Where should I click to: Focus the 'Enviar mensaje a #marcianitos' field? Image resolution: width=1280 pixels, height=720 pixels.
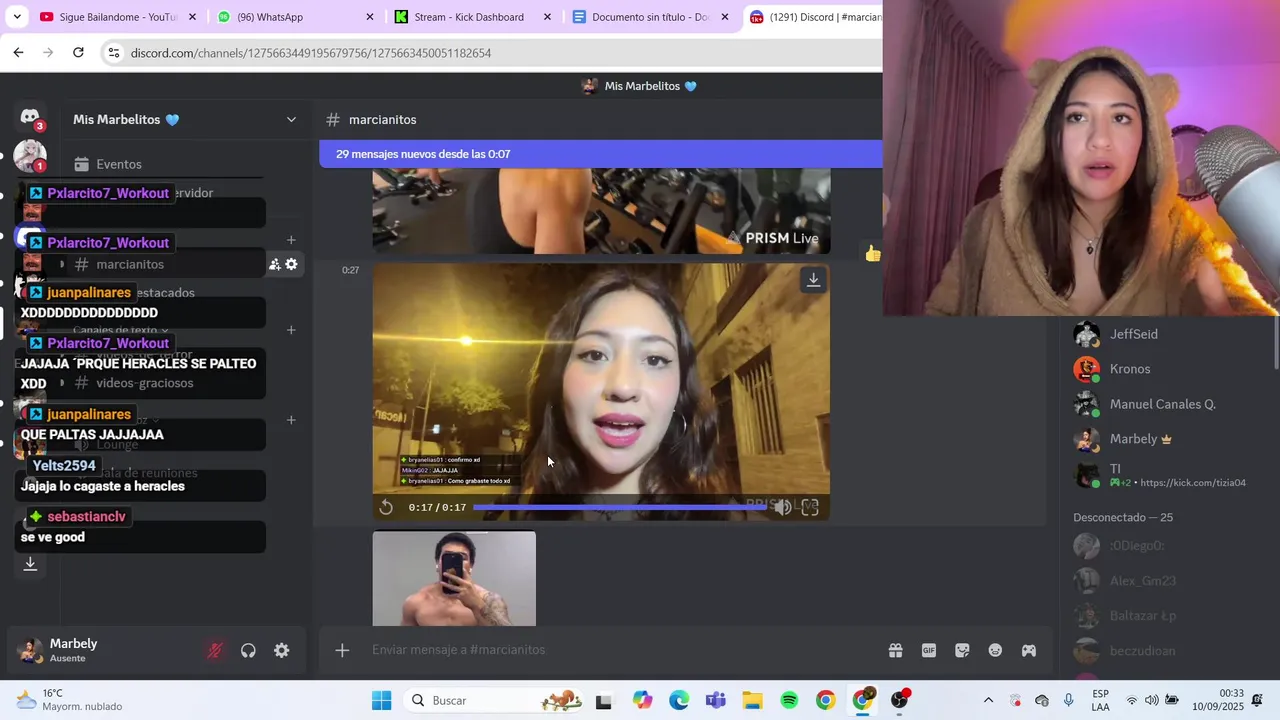click(620, 650)
